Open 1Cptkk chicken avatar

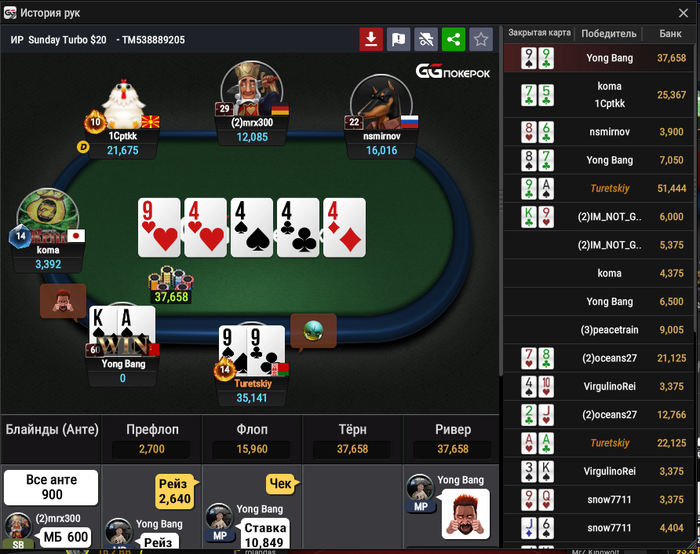[x=123, y=104]
